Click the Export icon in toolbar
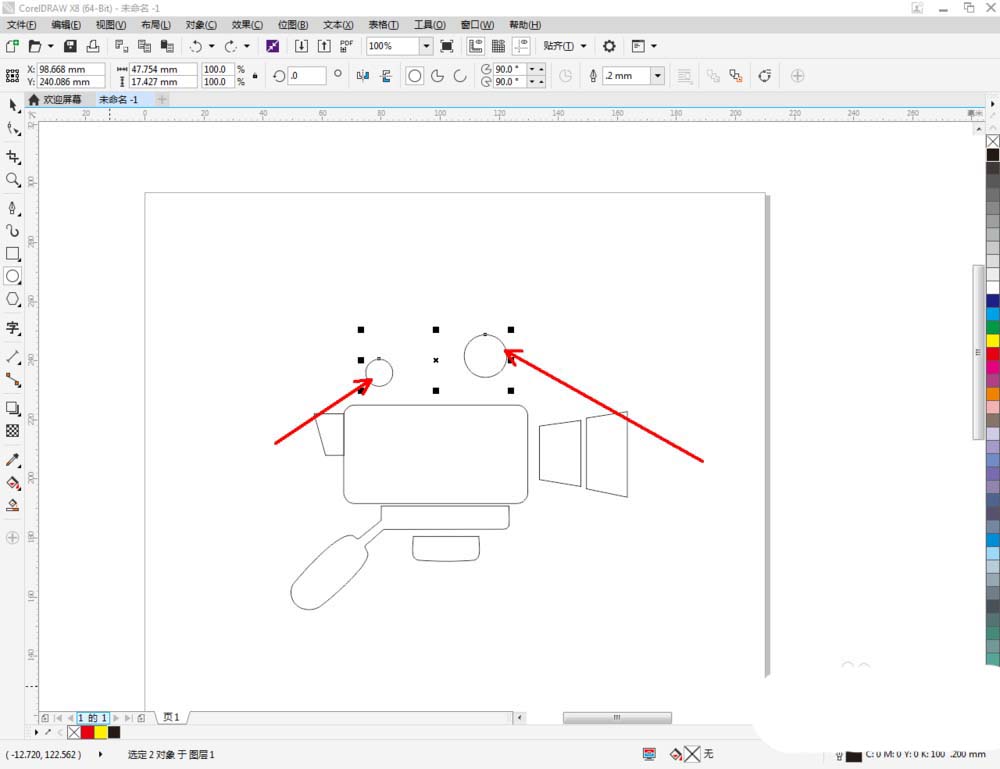This screenshot has width=1000, height=769. click(x=324, y=46)
